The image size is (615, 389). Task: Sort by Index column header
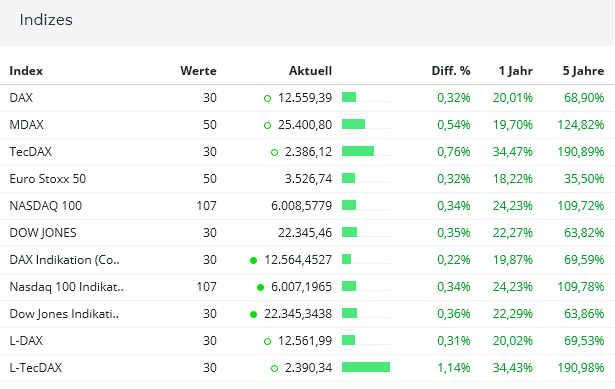click(x=26, y=71)
